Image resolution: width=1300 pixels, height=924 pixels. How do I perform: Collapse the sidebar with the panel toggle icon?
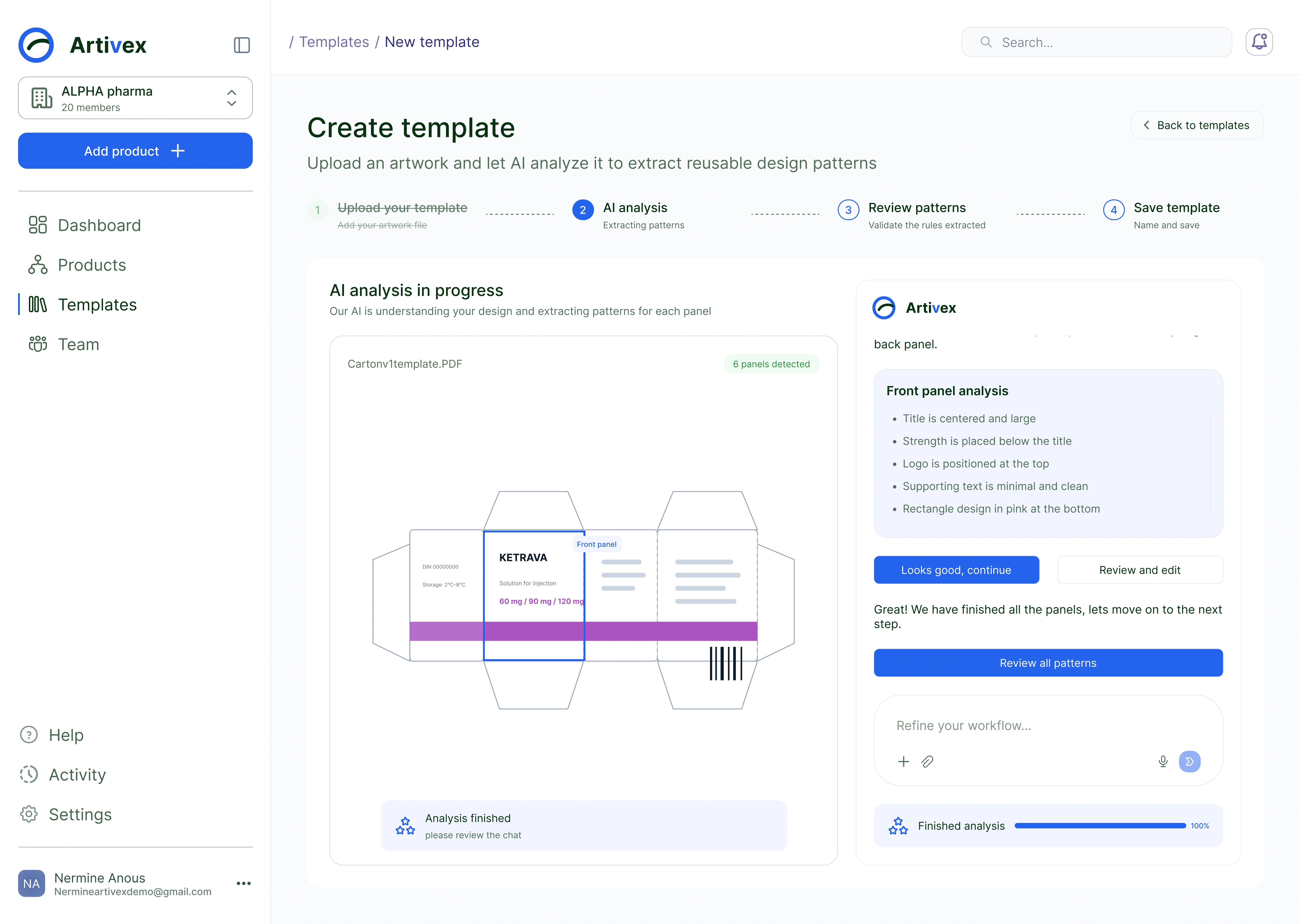point(242,45)
